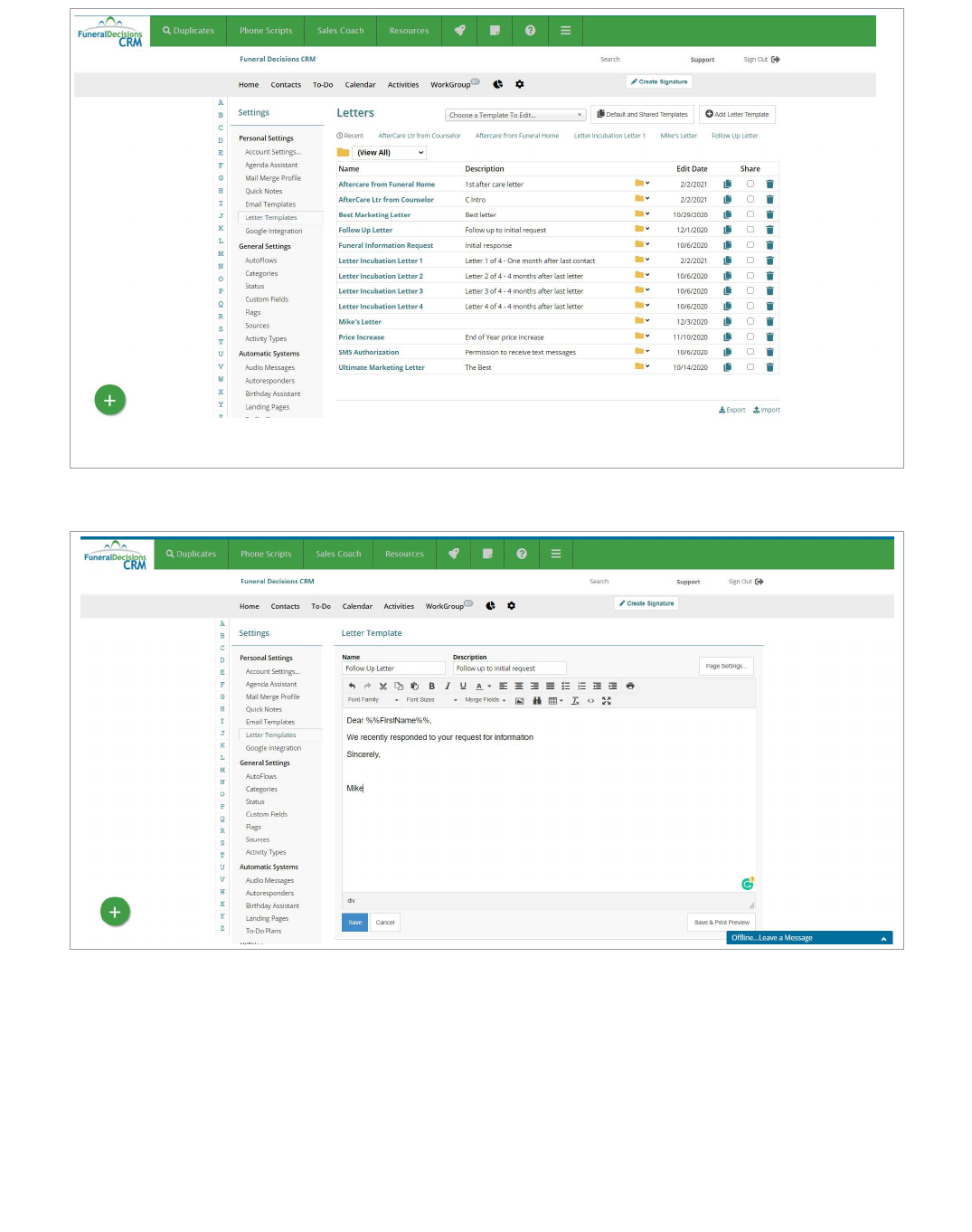Toggle fullscreen mode in the letter editor
The height and width of the screenshot is (1232, 972).
(x=607, y=701)
